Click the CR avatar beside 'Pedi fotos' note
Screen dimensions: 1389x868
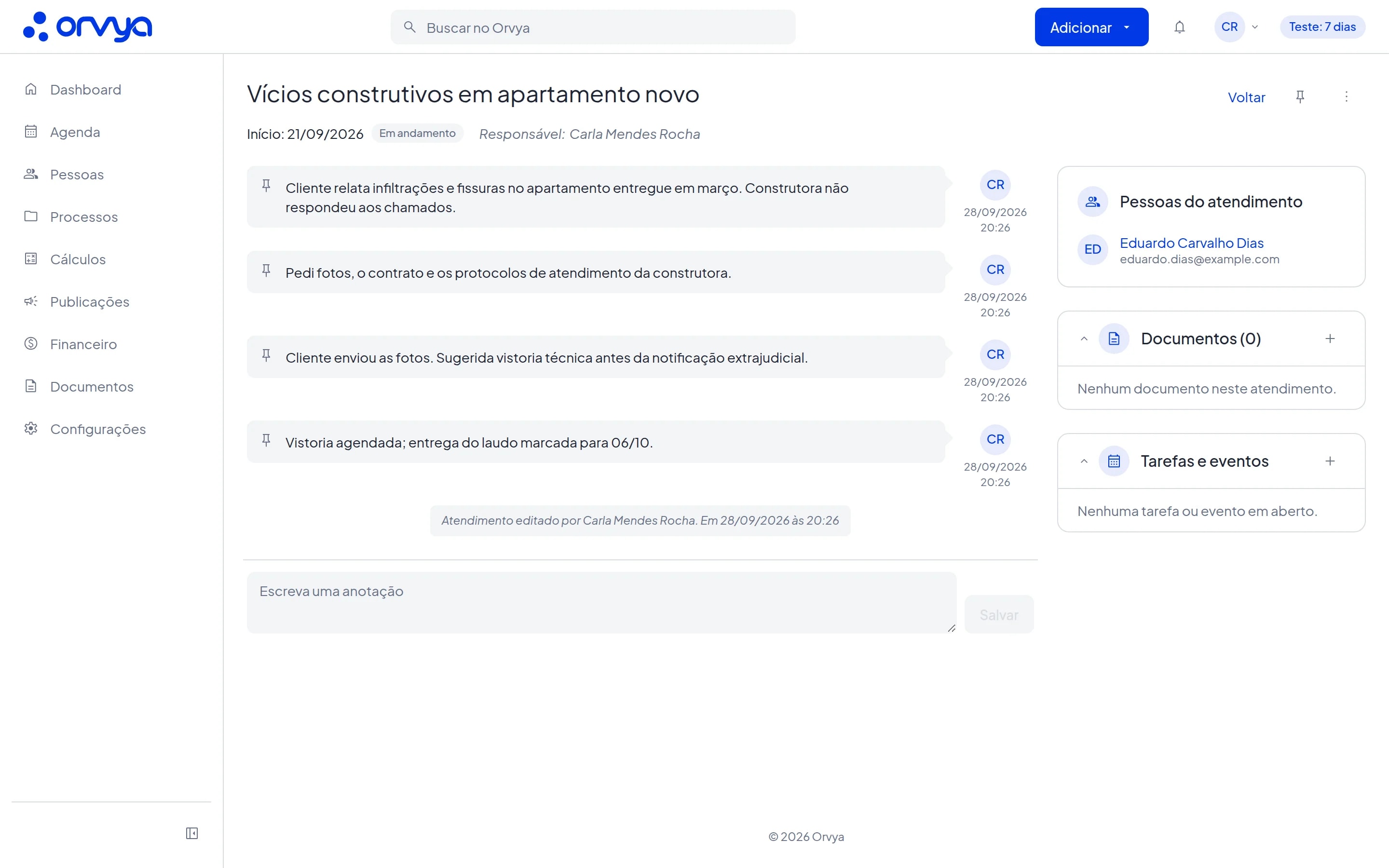[x=995, y=270]
